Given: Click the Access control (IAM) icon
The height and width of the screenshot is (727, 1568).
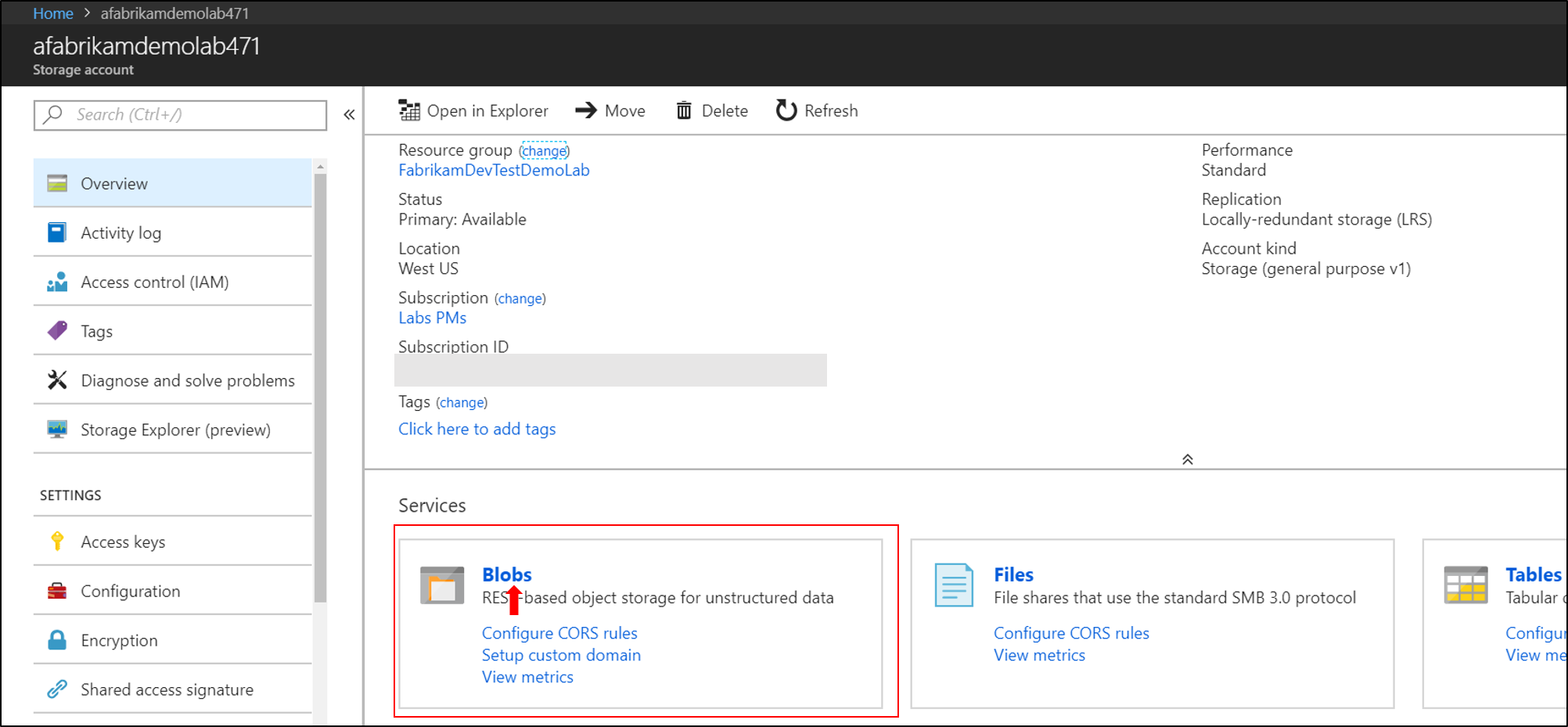Looking at the screenshot, I should 57,282.
